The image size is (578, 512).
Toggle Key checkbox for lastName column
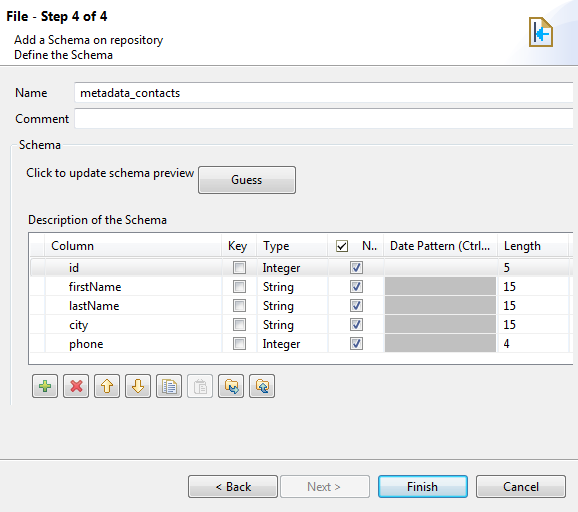coord(239,306)
